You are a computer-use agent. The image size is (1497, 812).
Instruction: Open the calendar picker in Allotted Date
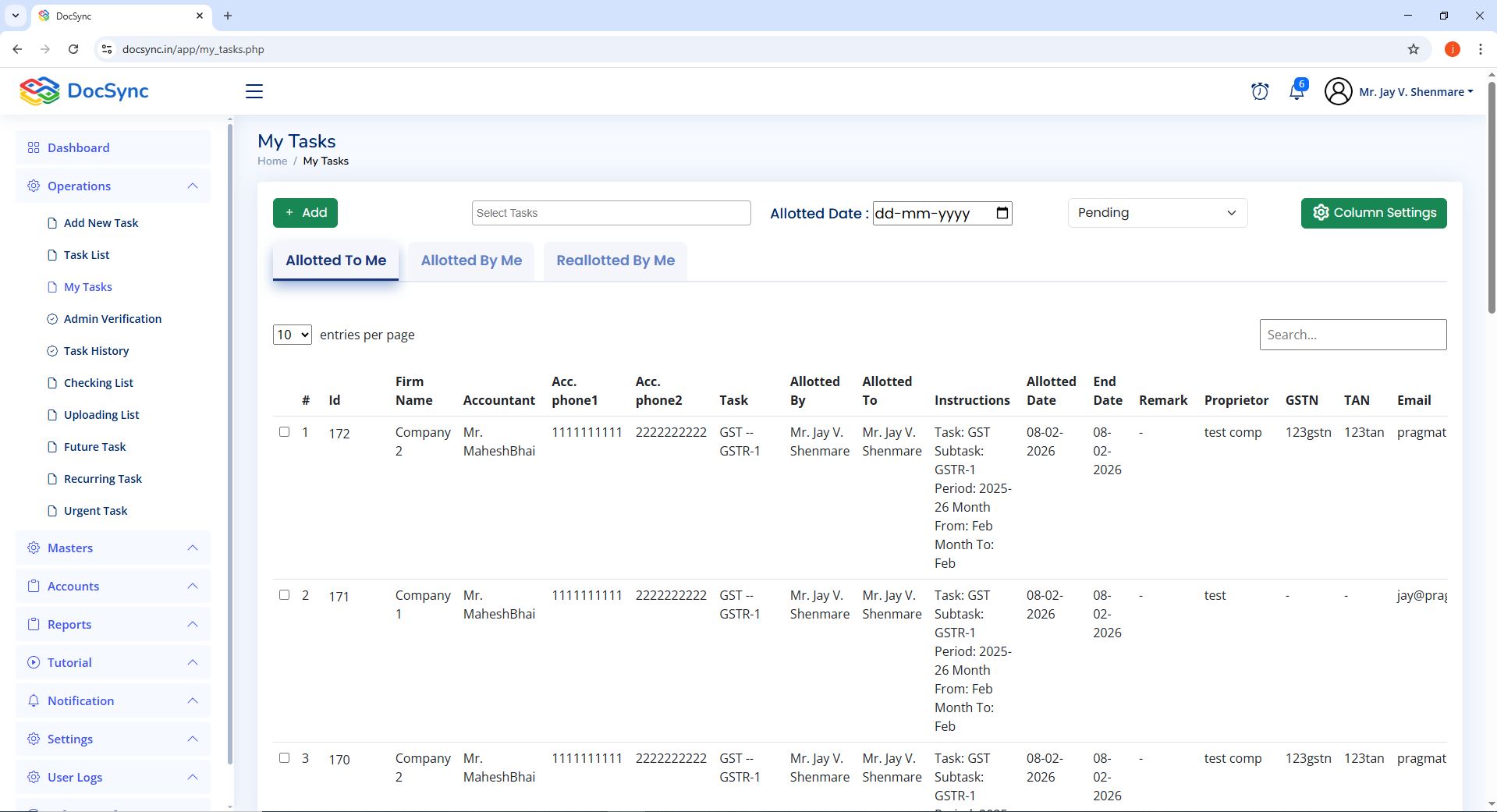pos(1002,213)
